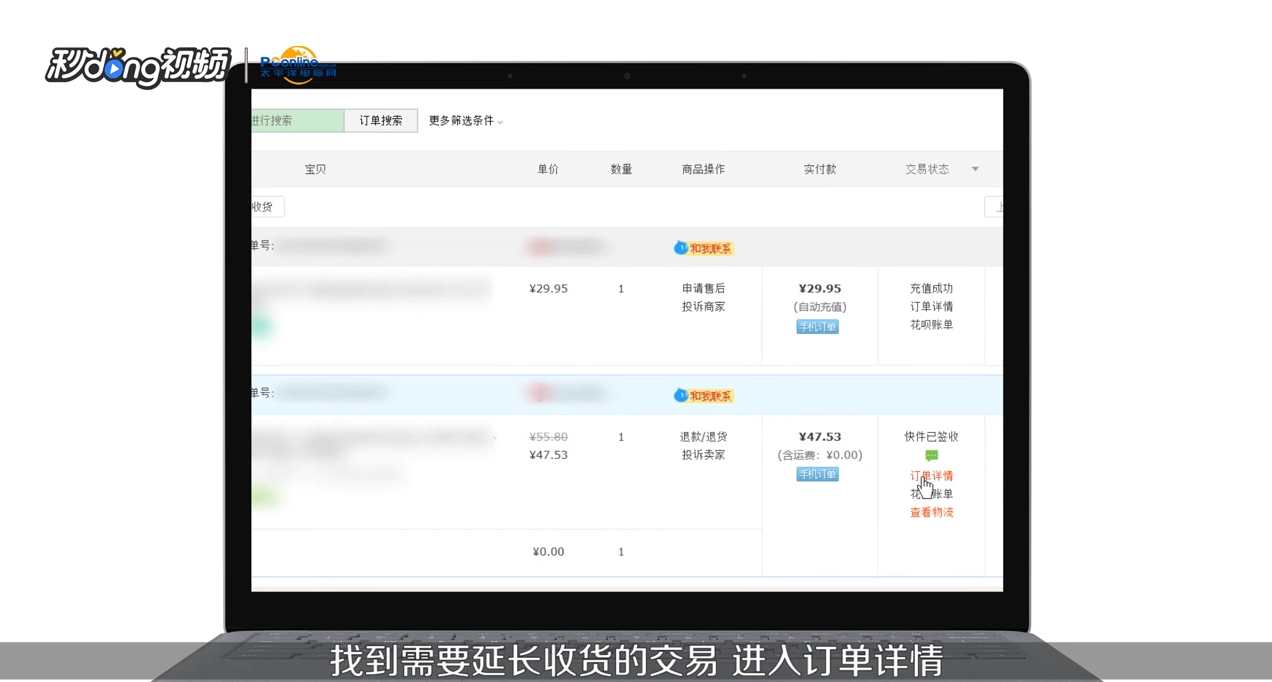
Task: Click 和我联系 in the first order
Action: 704,248
